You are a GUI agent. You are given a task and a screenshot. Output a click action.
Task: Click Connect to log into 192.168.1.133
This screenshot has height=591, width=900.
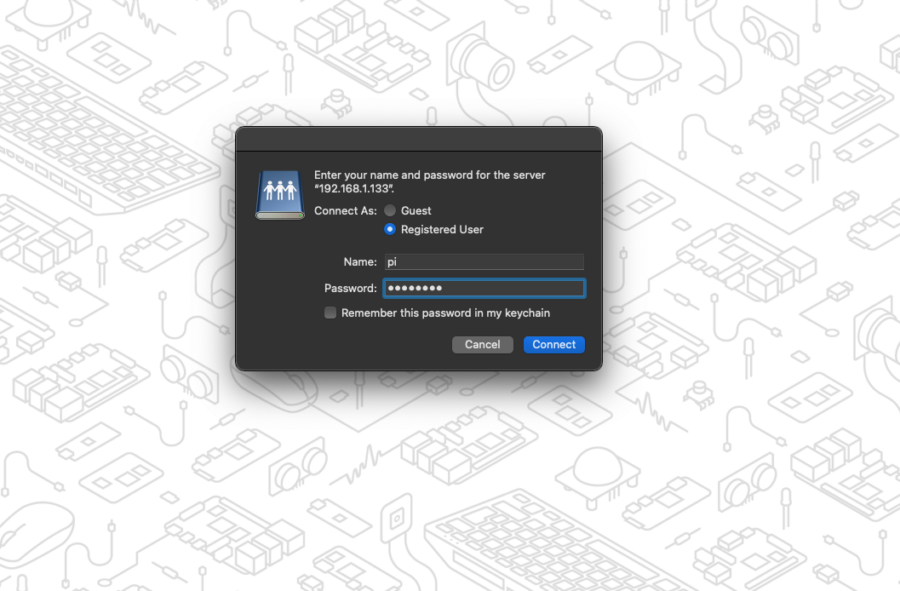point(553,344)
